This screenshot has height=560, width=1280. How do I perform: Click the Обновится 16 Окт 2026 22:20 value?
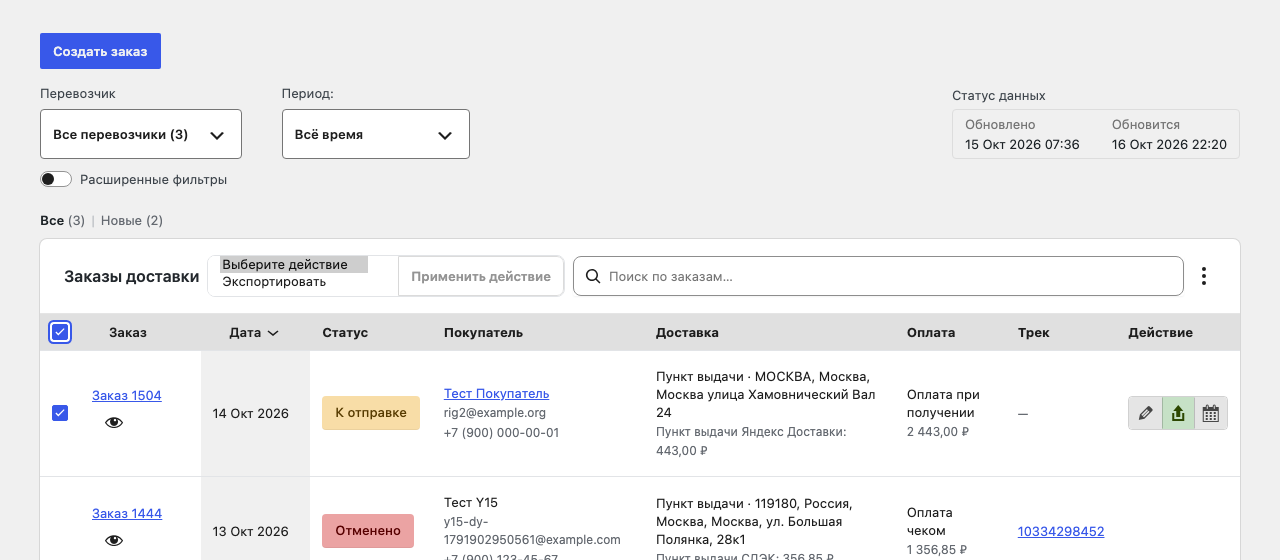[1169, 144]
